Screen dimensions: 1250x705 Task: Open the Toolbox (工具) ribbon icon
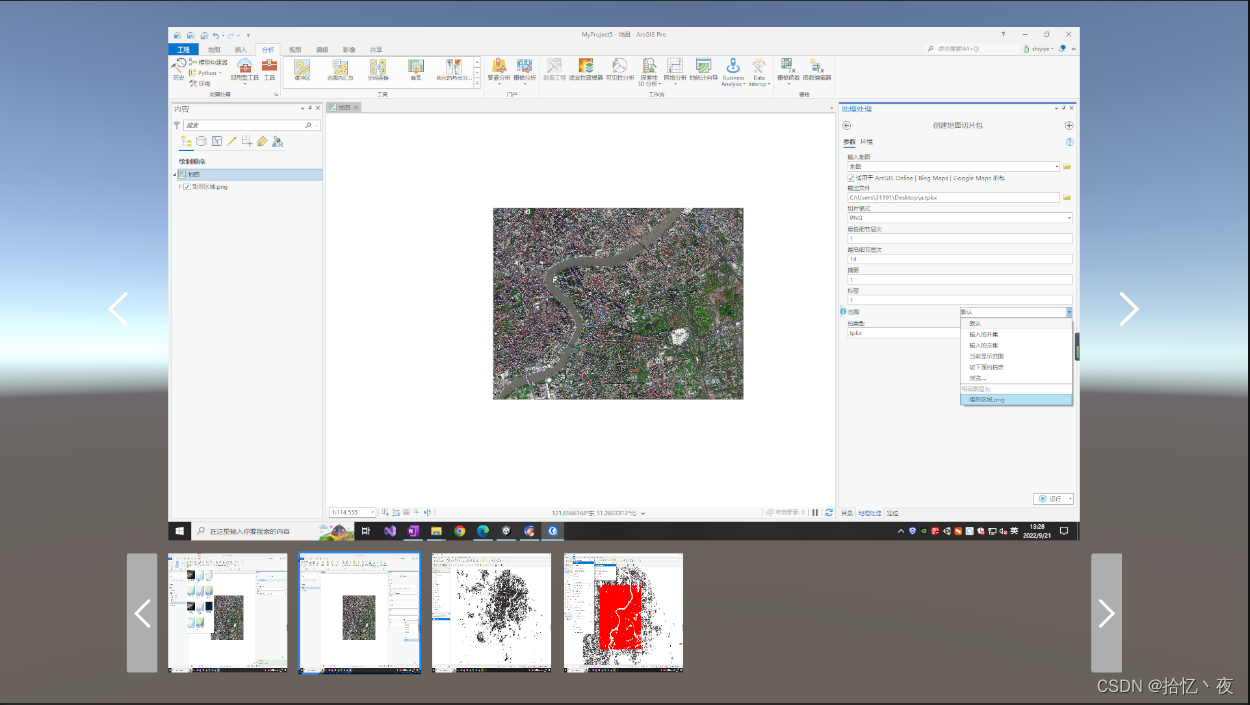click(x=269, y=69)
